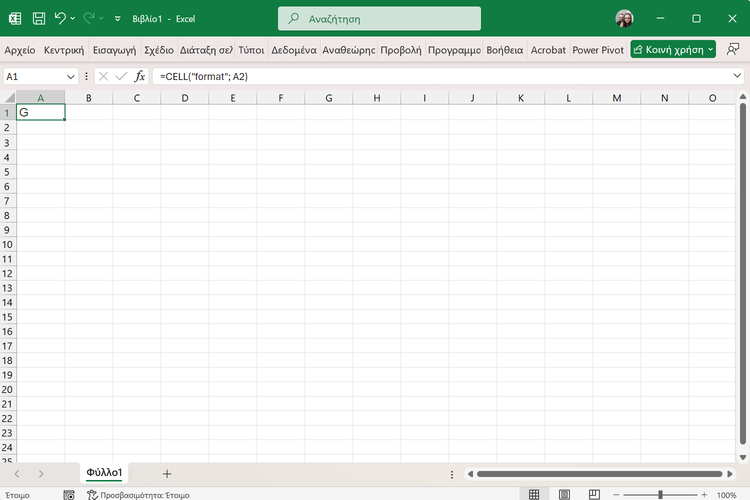Click the Αναζήτηση search box
This screenshot has height=500, width=750.
pyautogui.click(x=379, y=18)
